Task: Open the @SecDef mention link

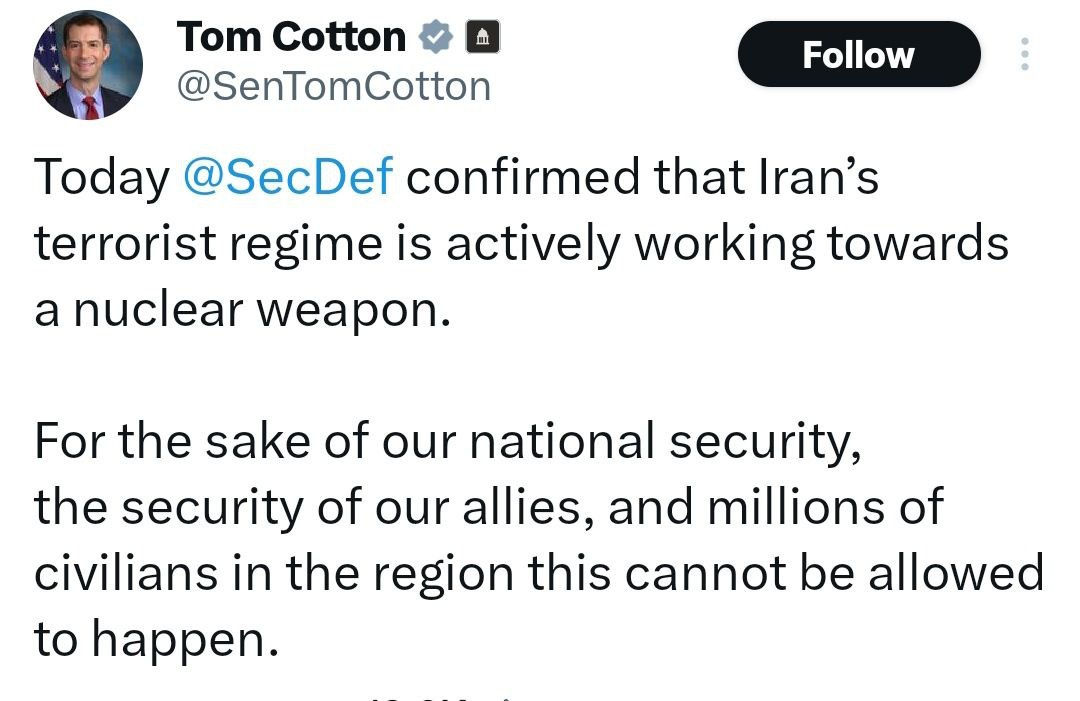Action: point(289,178)
